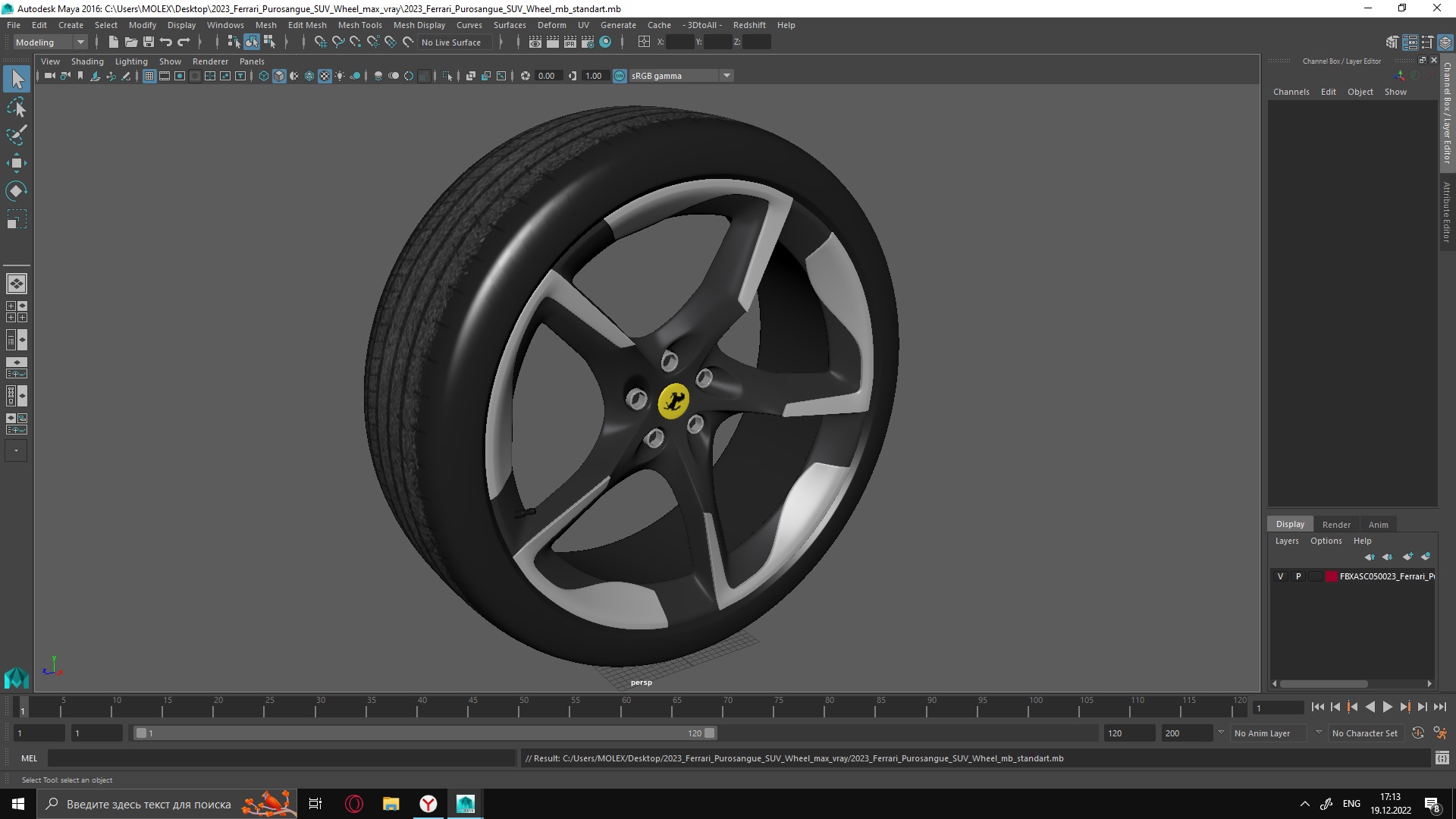Open the No Live Surface field
1456x819 pixels.
[455, 42]
